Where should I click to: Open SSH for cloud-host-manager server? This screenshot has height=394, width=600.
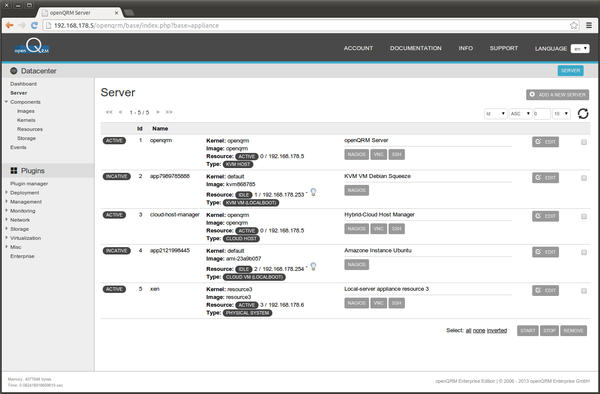[x=396, y=229]
